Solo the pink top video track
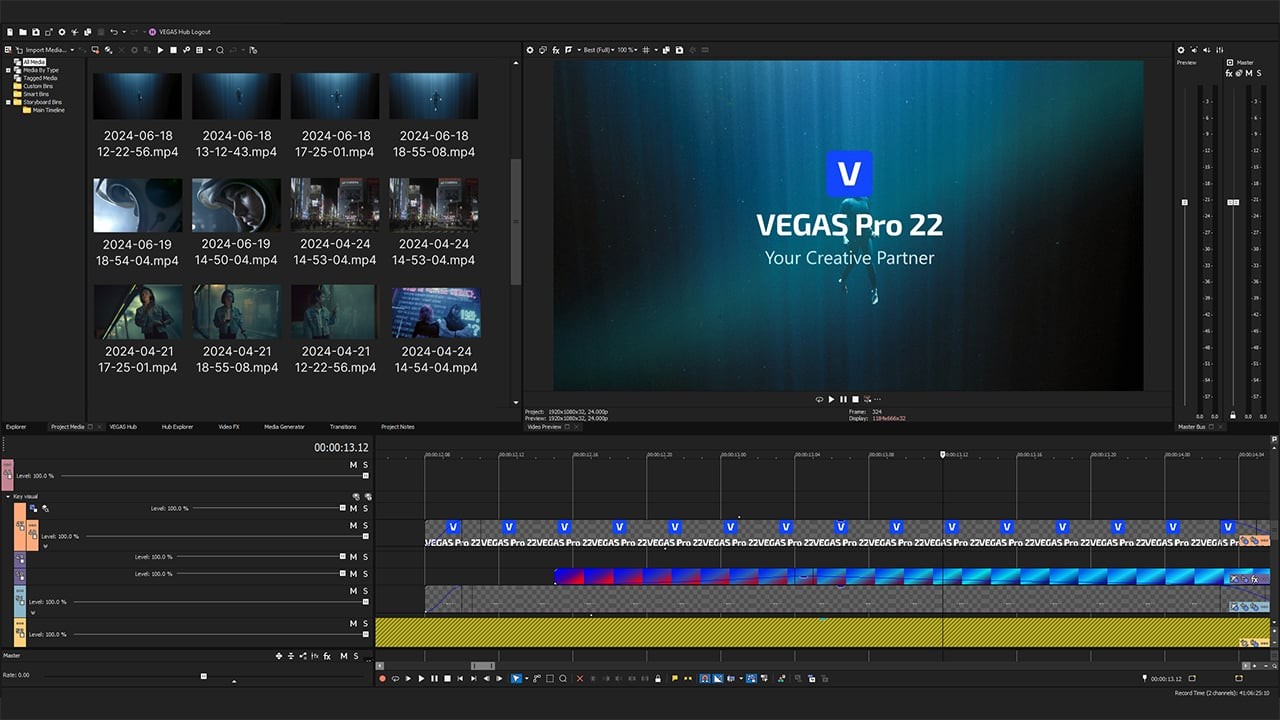This screenshot has width=1280, height=720. (365, 465)
